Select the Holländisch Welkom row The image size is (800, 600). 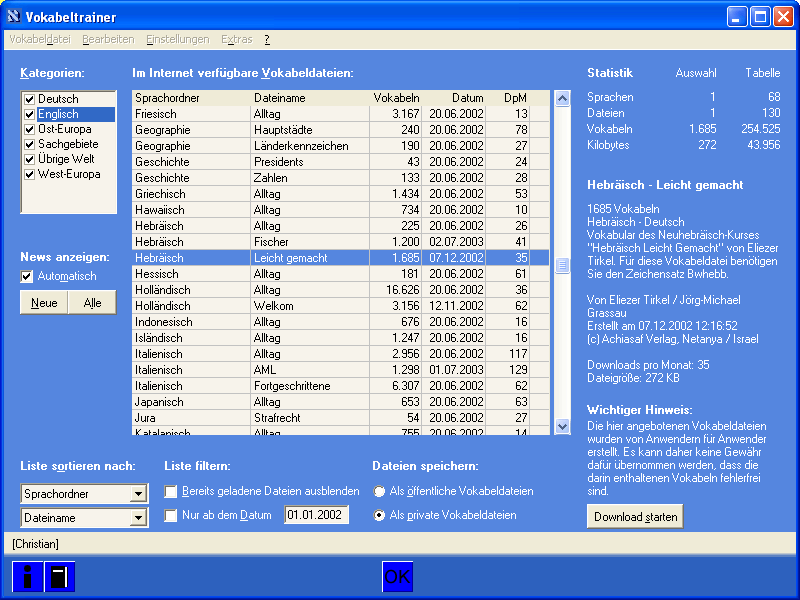340,306
